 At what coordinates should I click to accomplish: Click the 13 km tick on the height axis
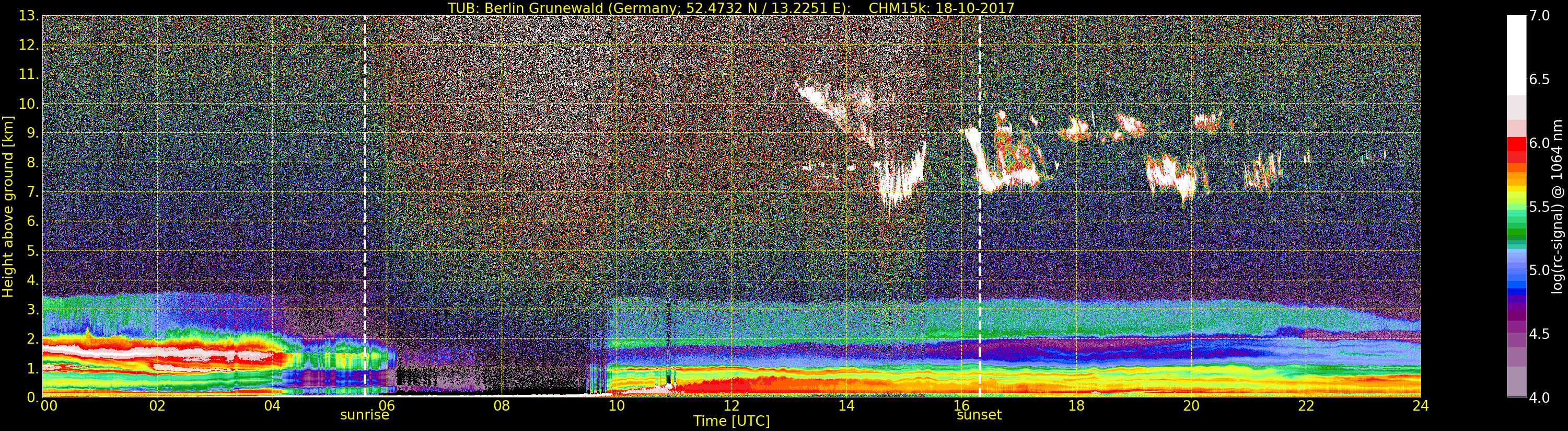29,16
